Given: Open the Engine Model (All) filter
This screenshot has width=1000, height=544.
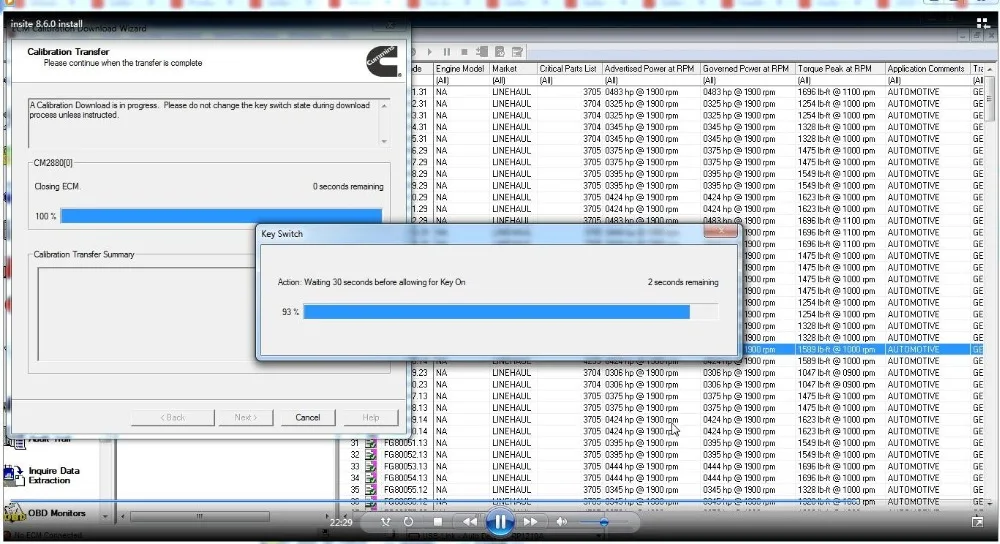Looking at the screenshot, I should (x=461, y=80).
